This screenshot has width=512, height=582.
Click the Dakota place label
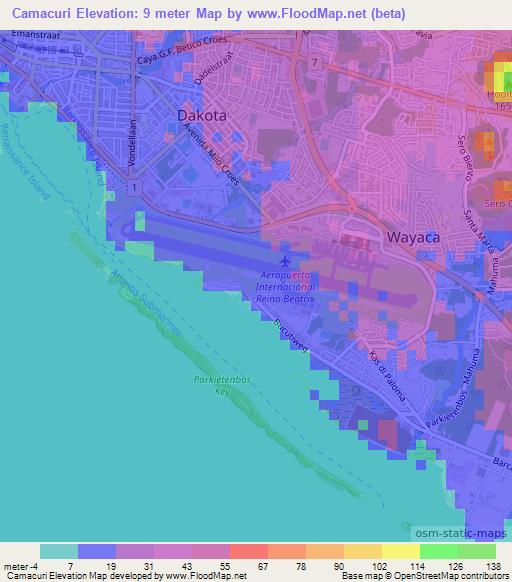[202, 115]
